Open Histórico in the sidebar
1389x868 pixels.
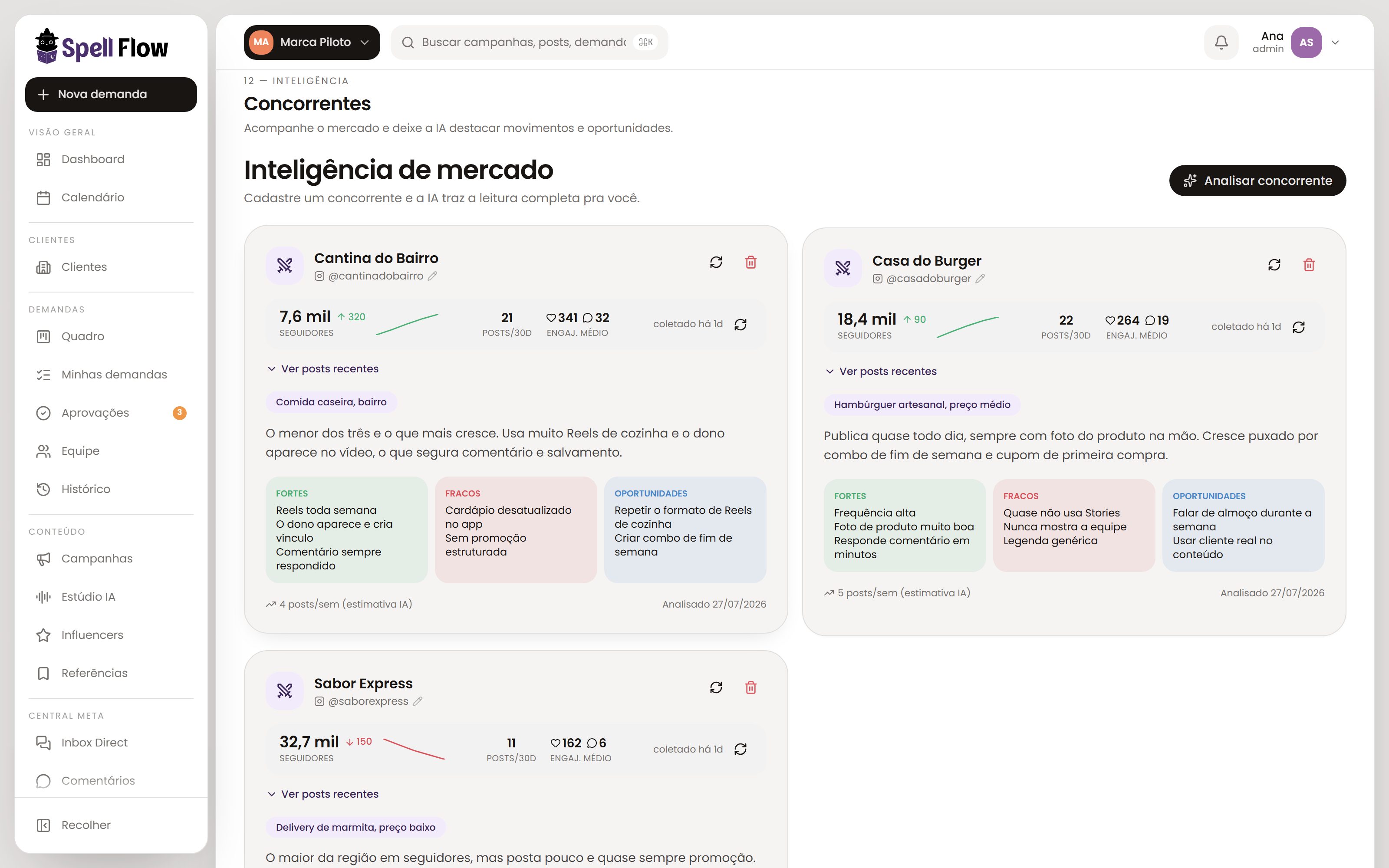(x=111, y=489)
